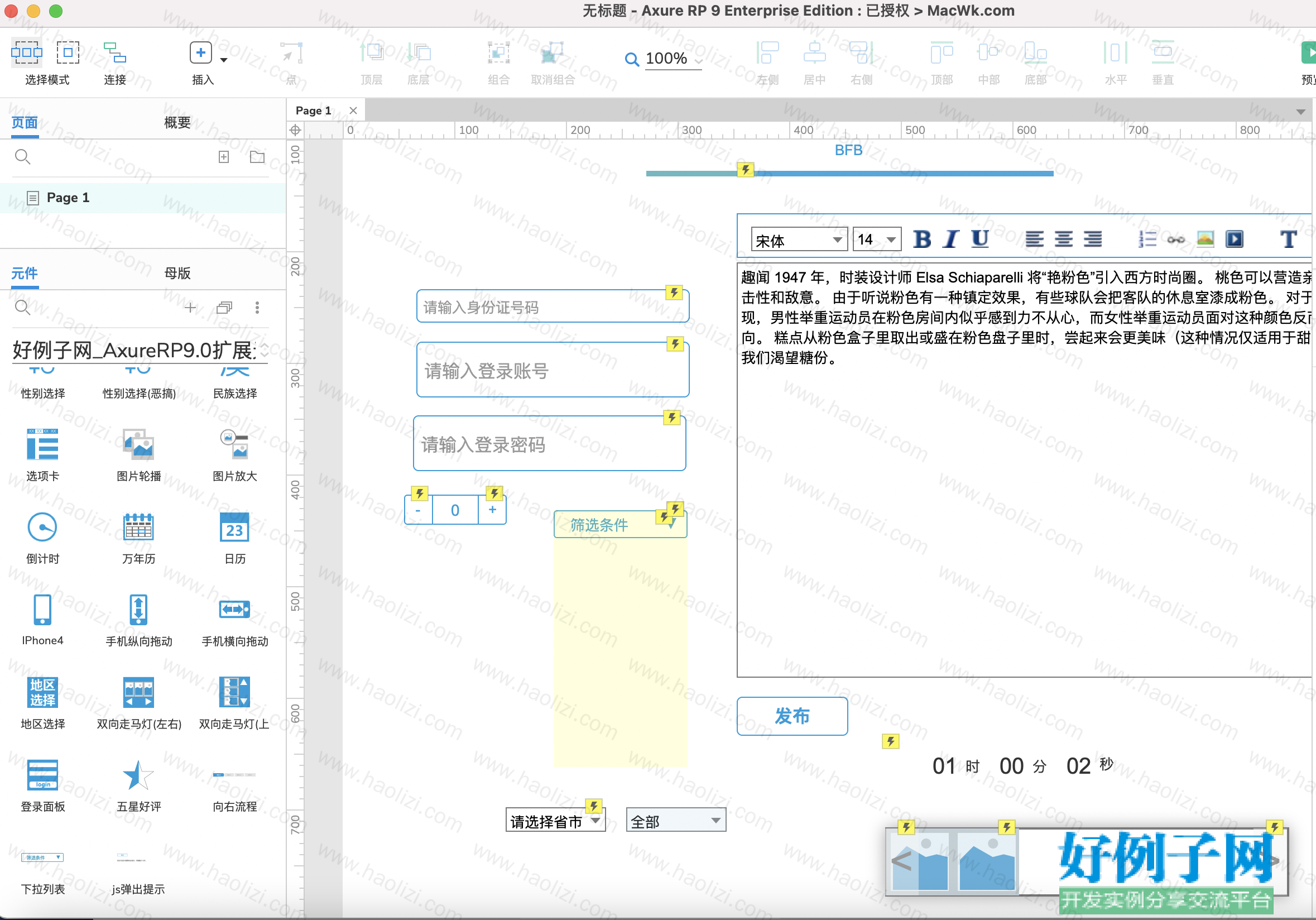The image size is (1316, 920).
Task: Select the 倒计时 widget
Action: click(42, 538)
